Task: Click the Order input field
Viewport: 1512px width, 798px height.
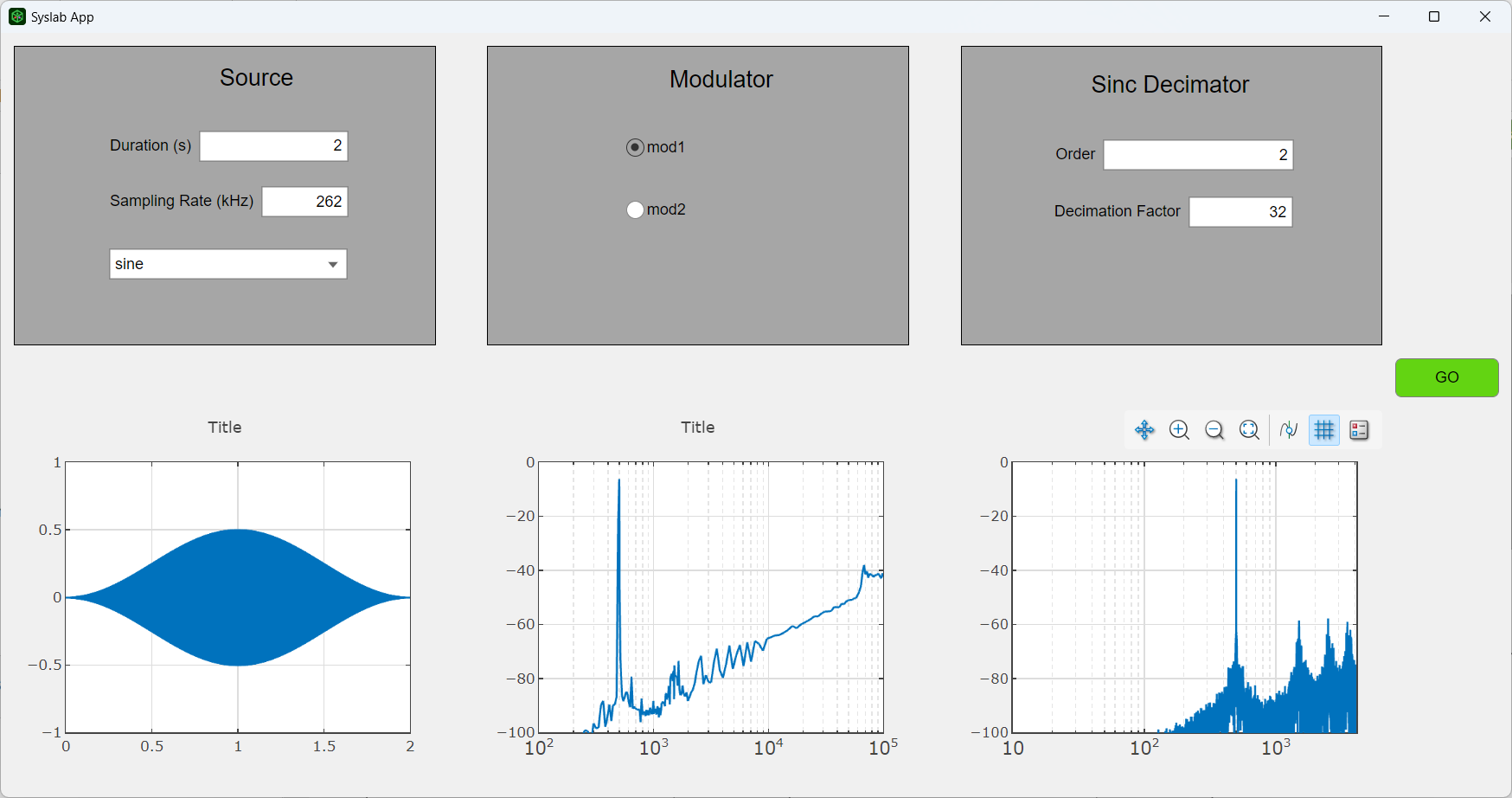Action: [1197, 155]
